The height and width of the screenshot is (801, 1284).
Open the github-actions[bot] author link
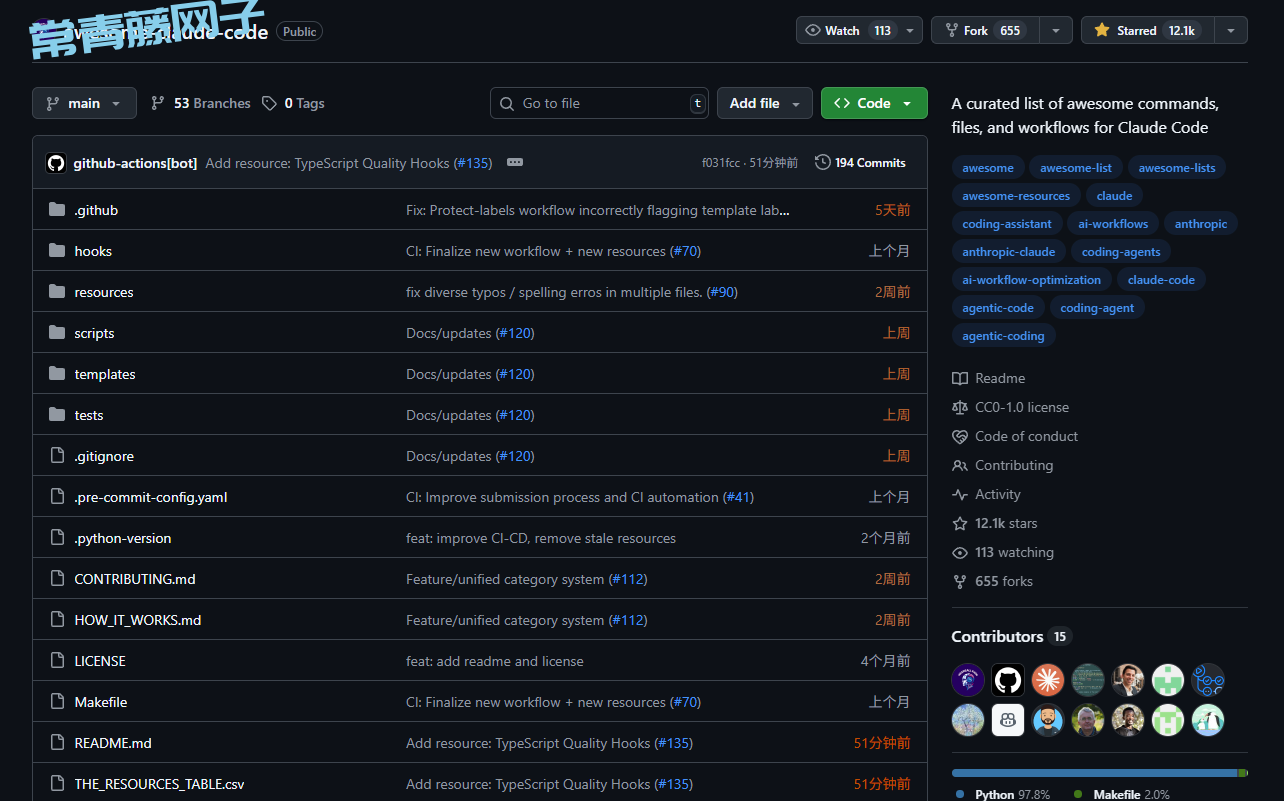[x=135, y=162]
